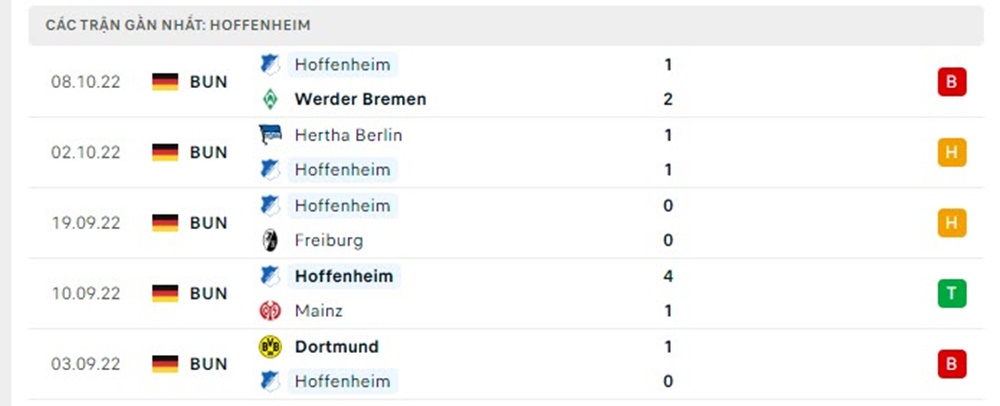This screenshot has height=406, width=1000.
Task: Click Hoffenheim in the 10.09.22 match
Action: 344,276
